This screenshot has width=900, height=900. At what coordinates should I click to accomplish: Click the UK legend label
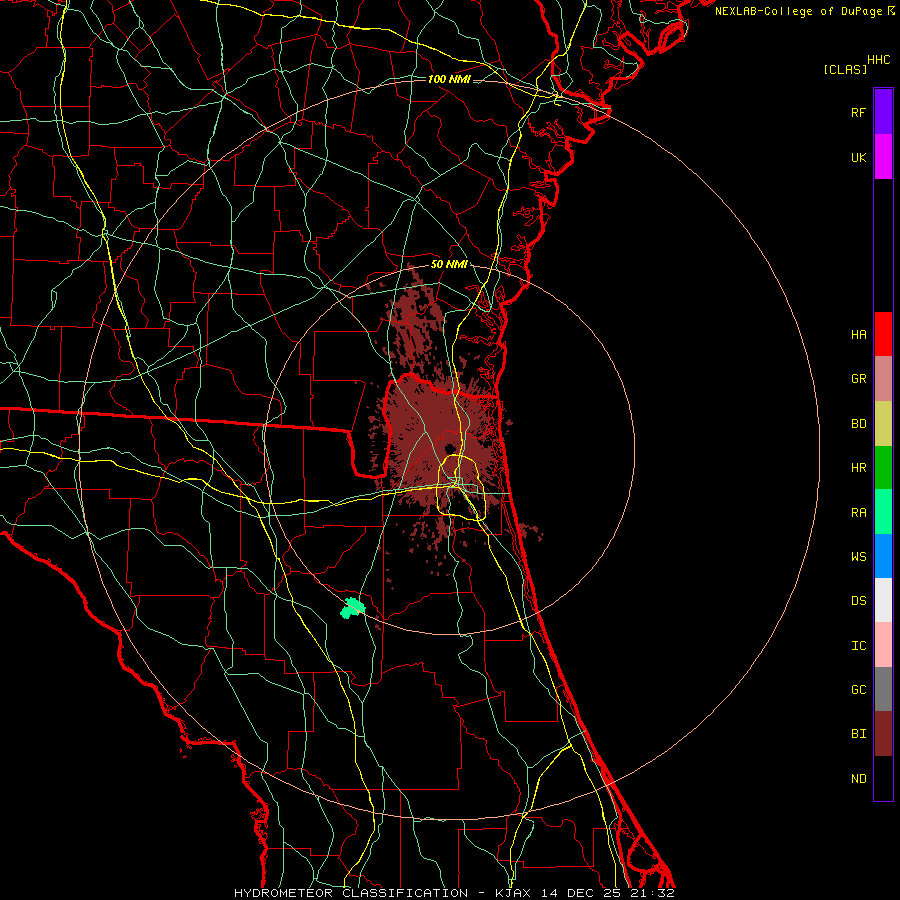[x=858, y=157]
